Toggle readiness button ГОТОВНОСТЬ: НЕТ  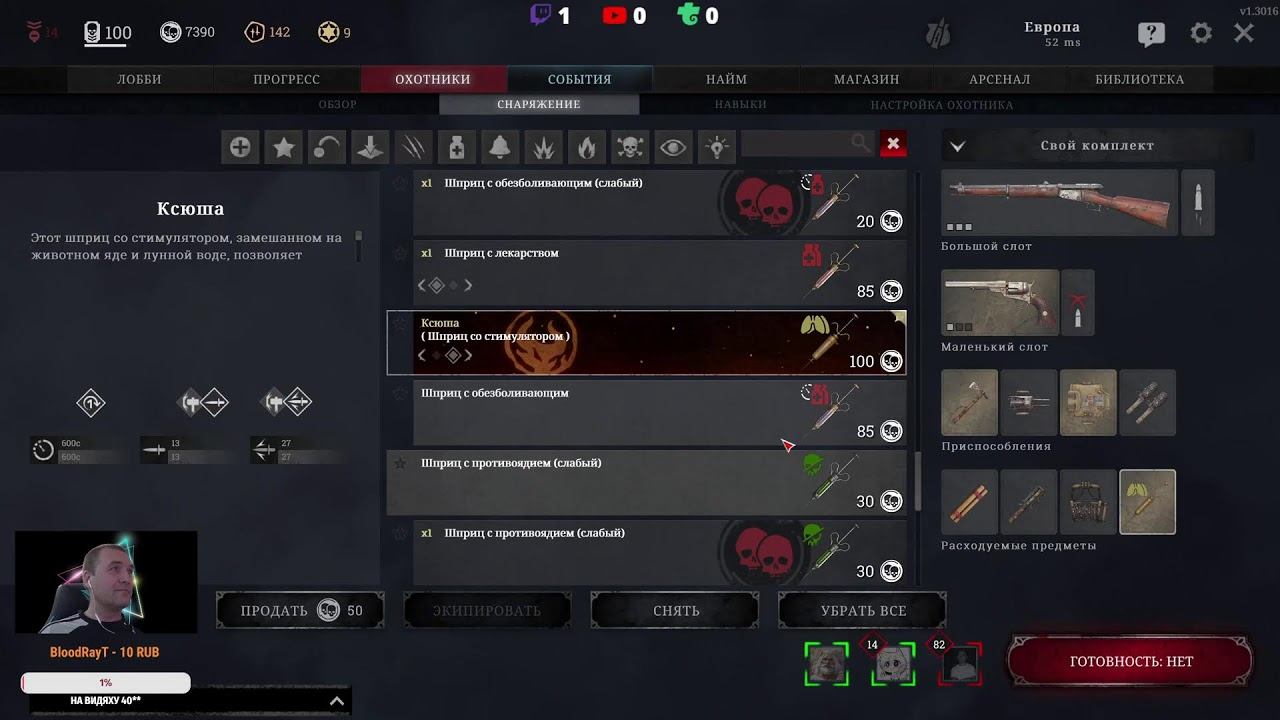click(x=1131, y=661)
